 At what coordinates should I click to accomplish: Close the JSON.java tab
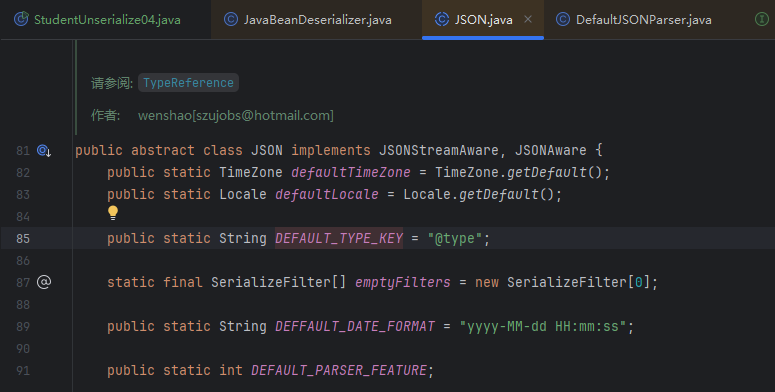tap(528, 19)
